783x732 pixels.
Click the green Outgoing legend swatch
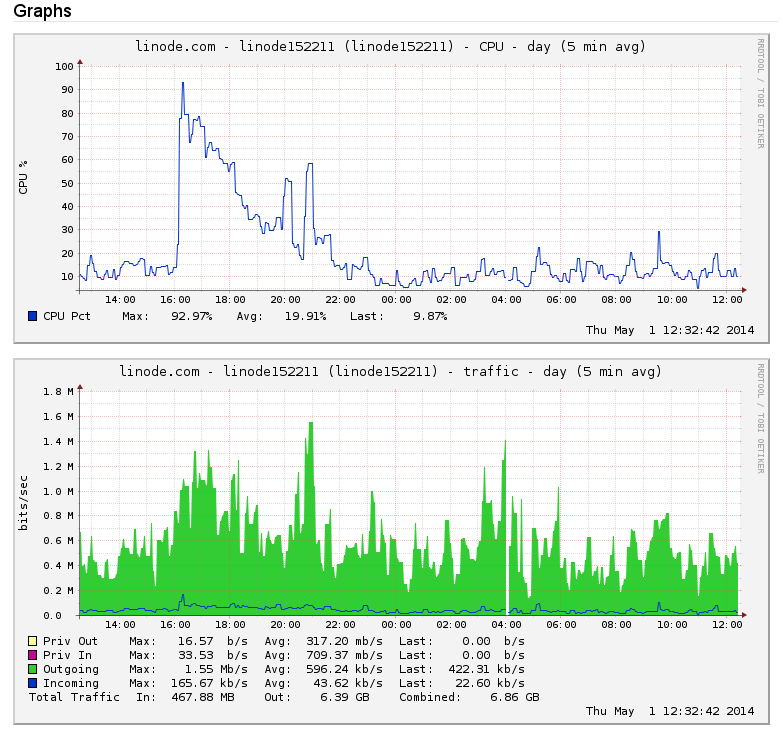[32, 669]
